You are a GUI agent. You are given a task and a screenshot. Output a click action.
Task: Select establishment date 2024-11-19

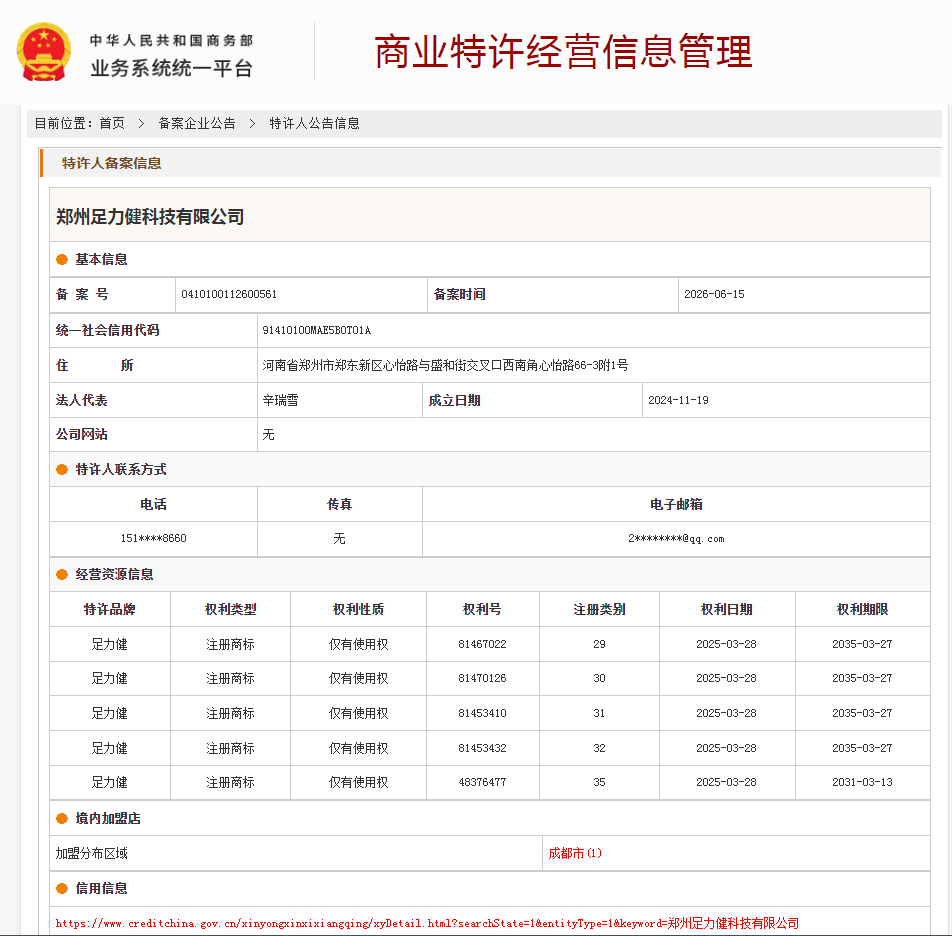678,401
